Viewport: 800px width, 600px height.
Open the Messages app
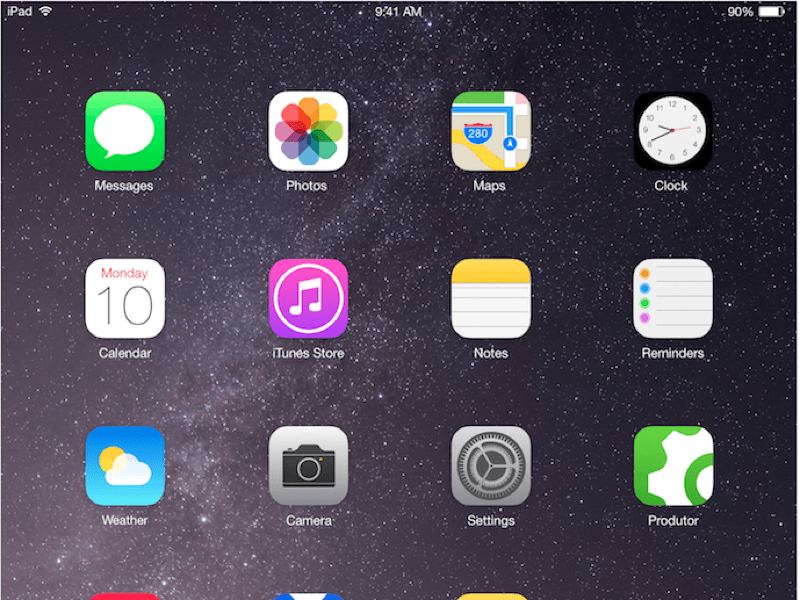click(x=125, y=131)
